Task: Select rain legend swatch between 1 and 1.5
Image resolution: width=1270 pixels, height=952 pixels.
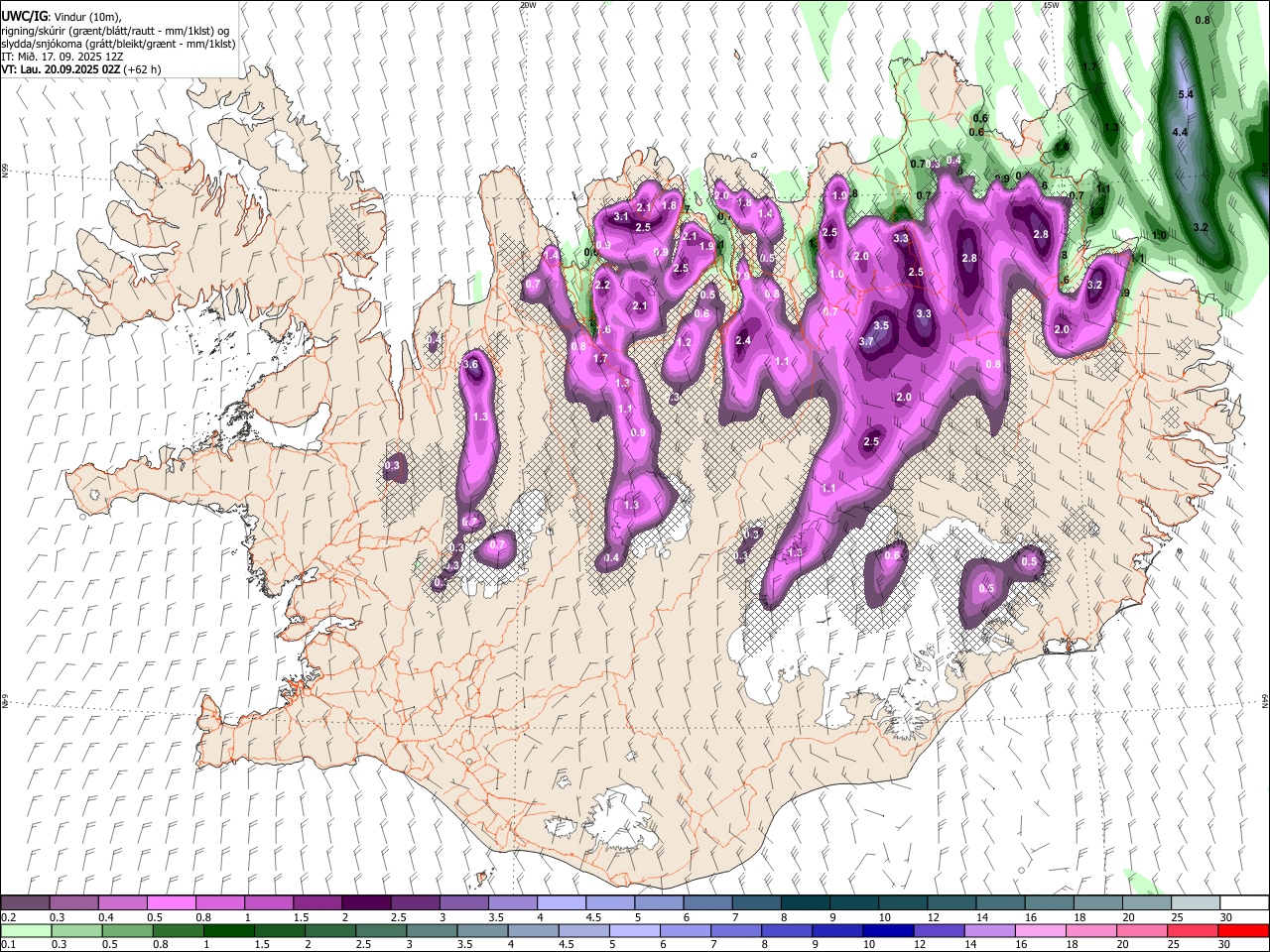Action: click(228, 930)
